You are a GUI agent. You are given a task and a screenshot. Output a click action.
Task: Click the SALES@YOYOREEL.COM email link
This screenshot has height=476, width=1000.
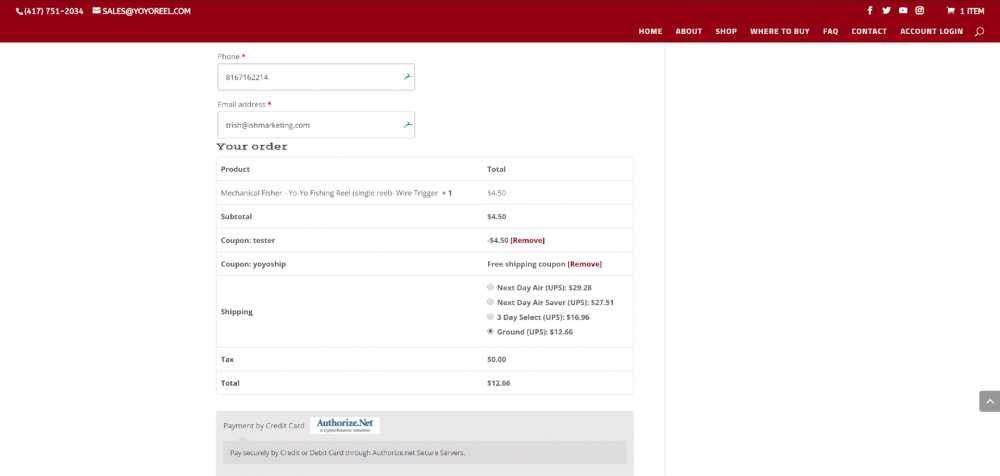pos(142,11)
